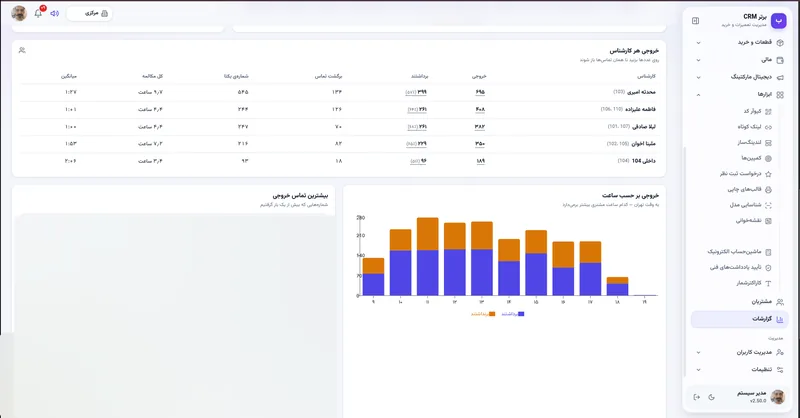Open محدثه امیری outgoing count ۶۹۵
The width and height of the screenshot is (800, 418).
(x=480, y=92)
